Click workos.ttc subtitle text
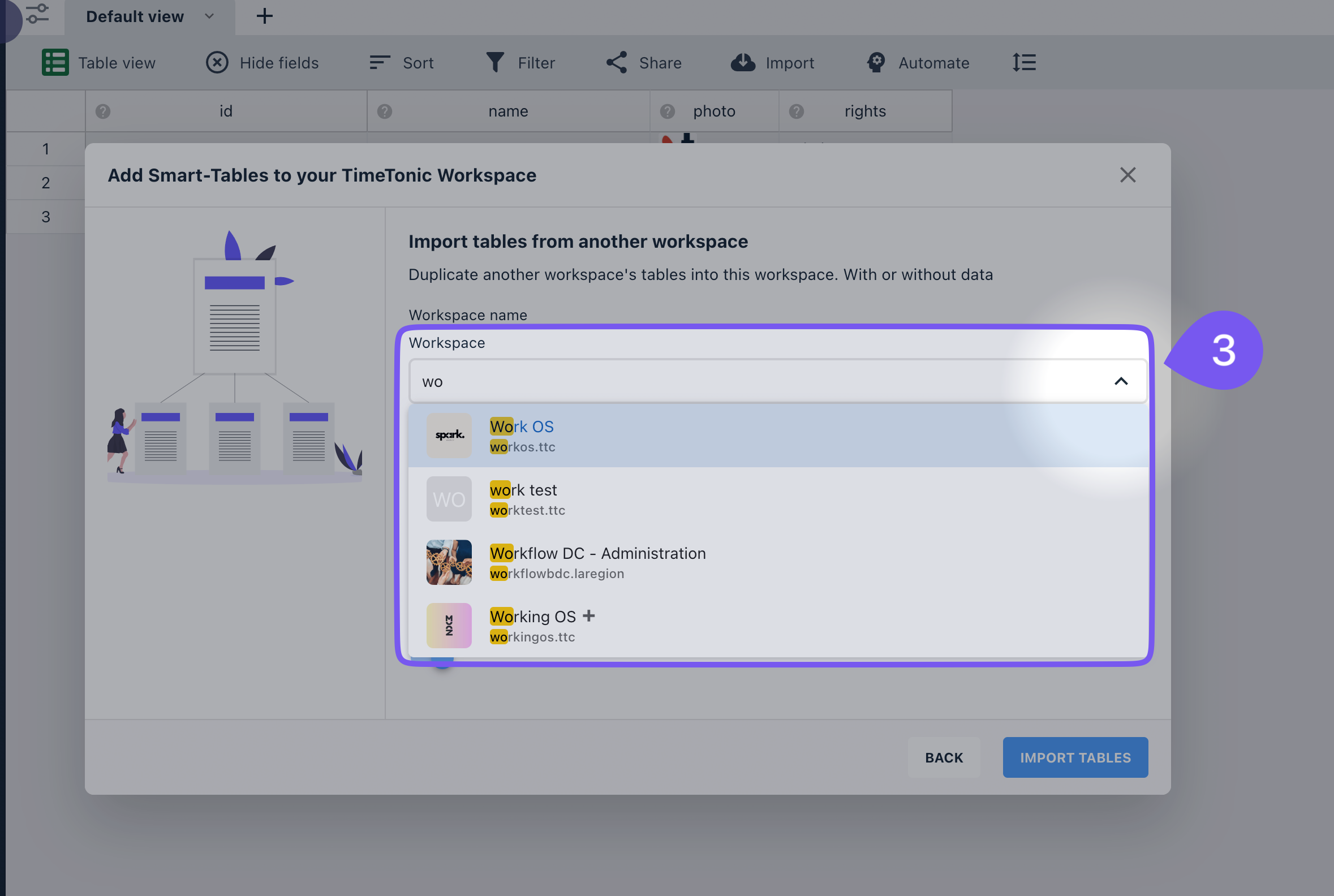 [522, 447]
